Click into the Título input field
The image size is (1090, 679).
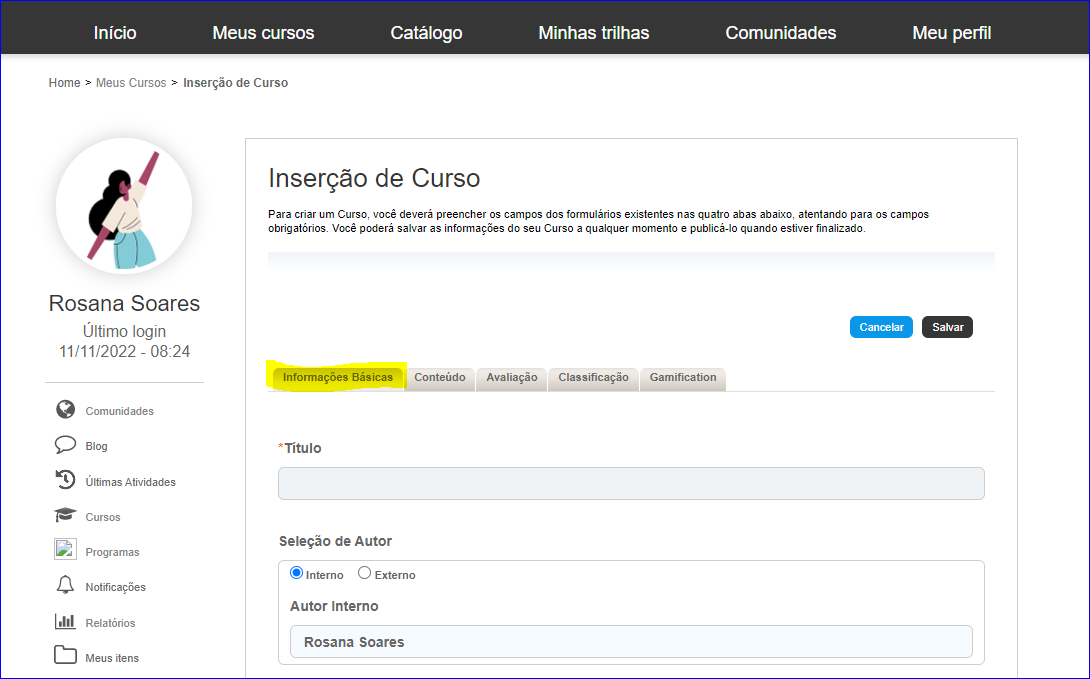pyautogui.click(x=631, y=484)
